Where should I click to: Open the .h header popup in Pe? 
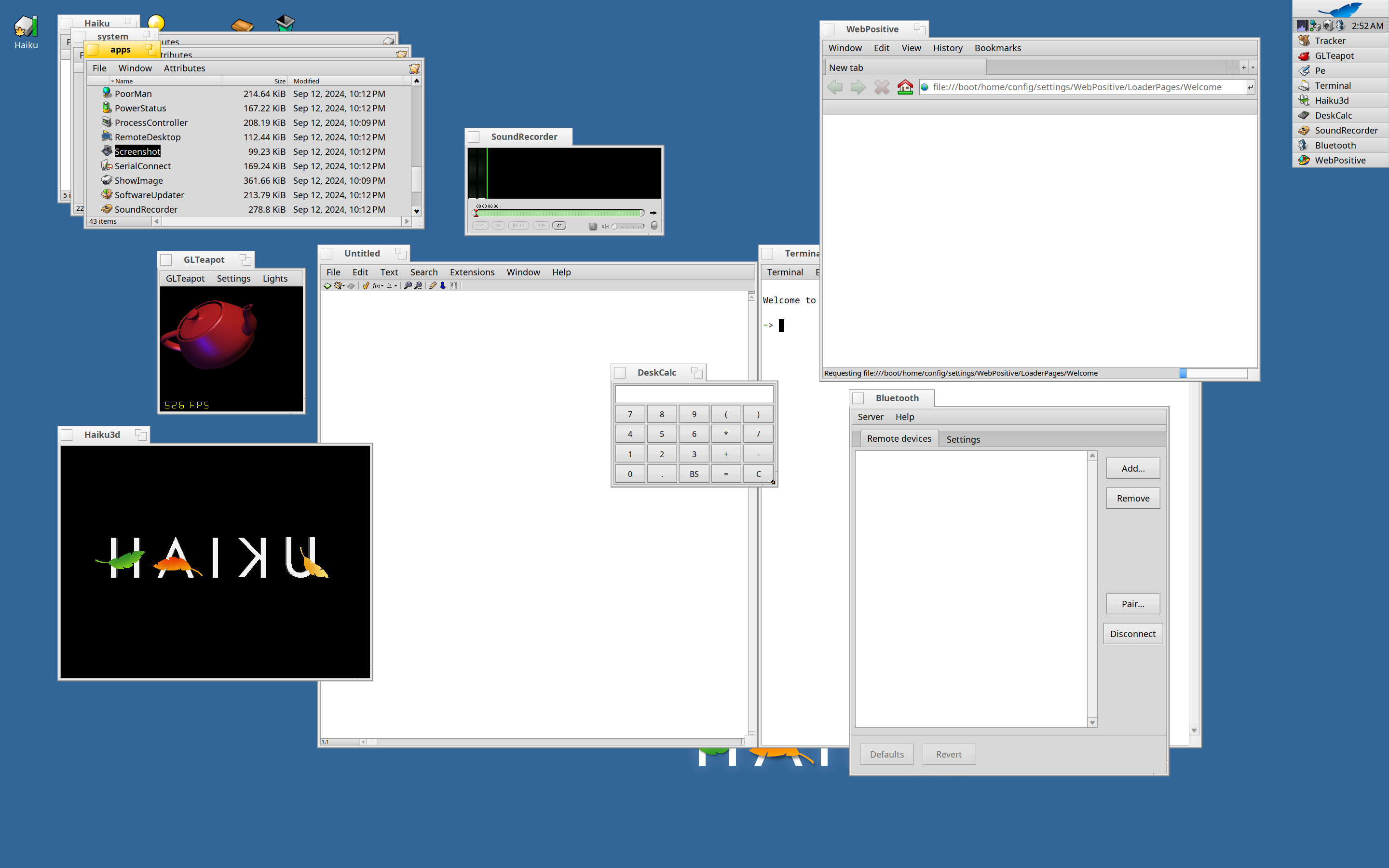click(x=392, y=285)
